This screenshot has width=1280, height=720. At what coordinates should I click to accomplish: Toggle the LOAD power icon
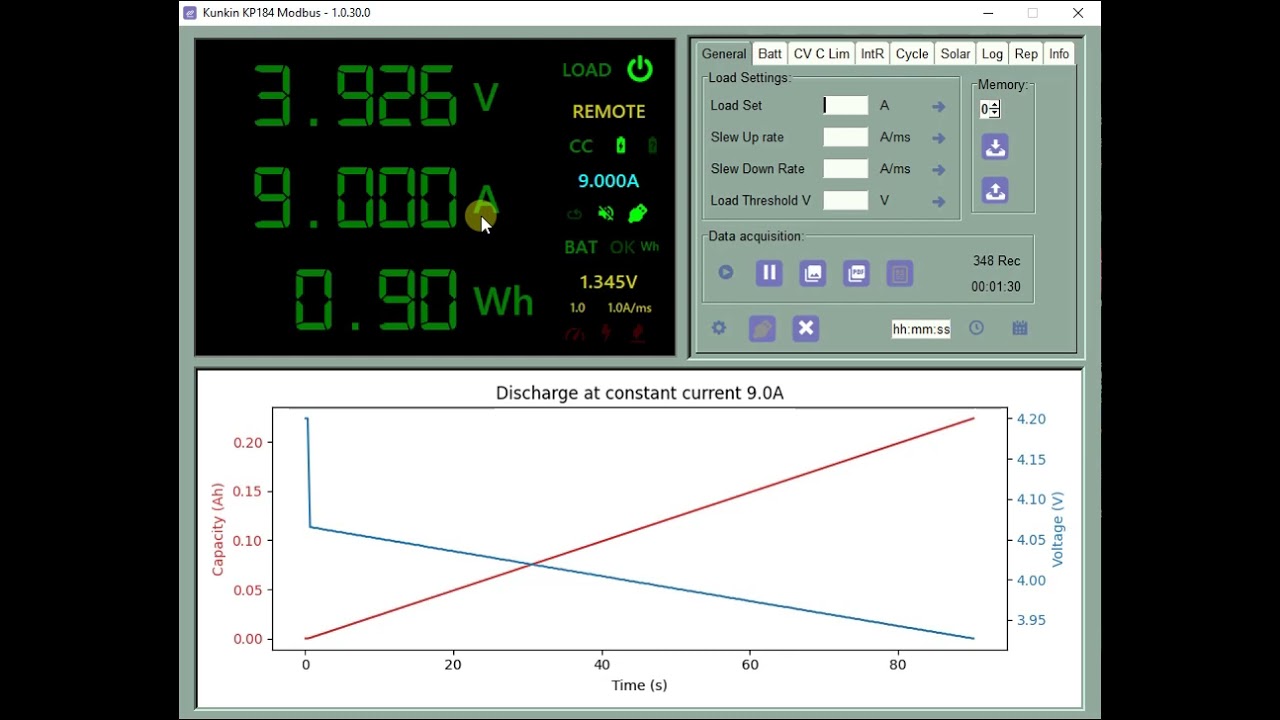(640, 69)
